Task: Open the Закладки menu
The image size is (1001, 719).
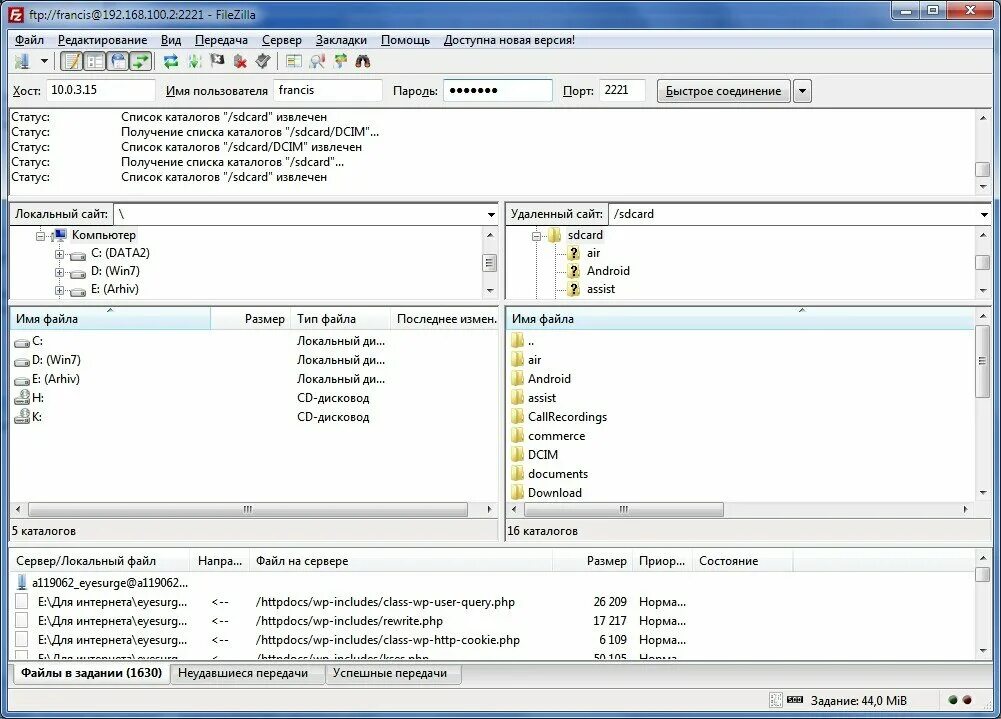Action: coord(341,40)
